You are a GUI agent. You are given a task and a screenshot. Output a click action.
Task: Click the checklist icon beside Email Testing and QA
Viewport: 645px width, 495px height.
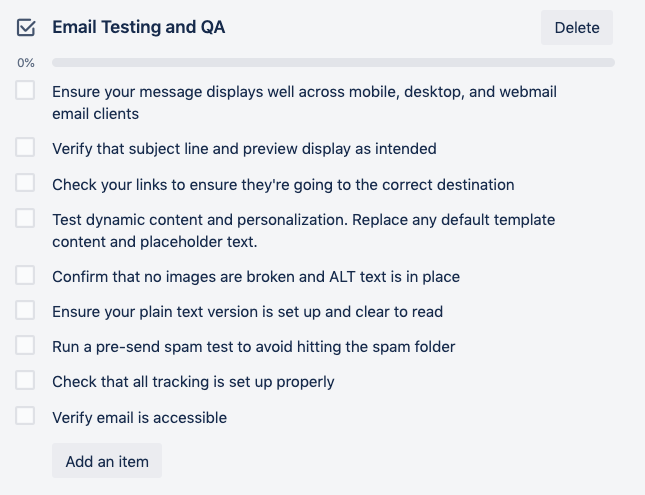pos(26,28)
